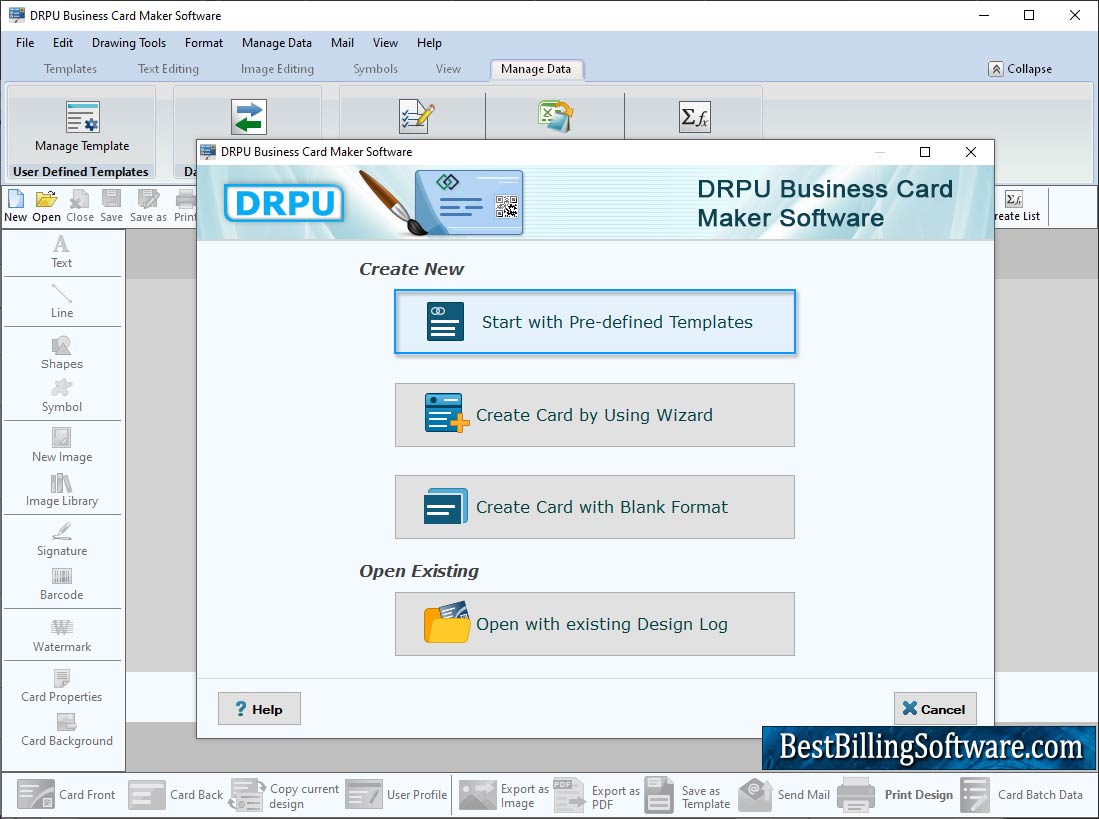The width and height of the screenshot is (1099, 819).
Task: Open the File menu
Action: click(25, 43)
